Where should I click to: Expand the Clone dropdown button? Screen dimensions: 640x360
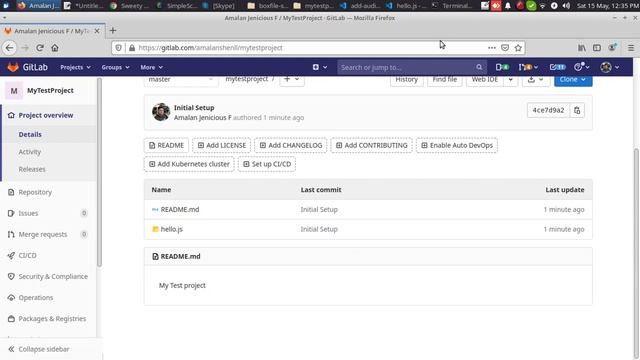pyautogui.click(x=573, y=80)
